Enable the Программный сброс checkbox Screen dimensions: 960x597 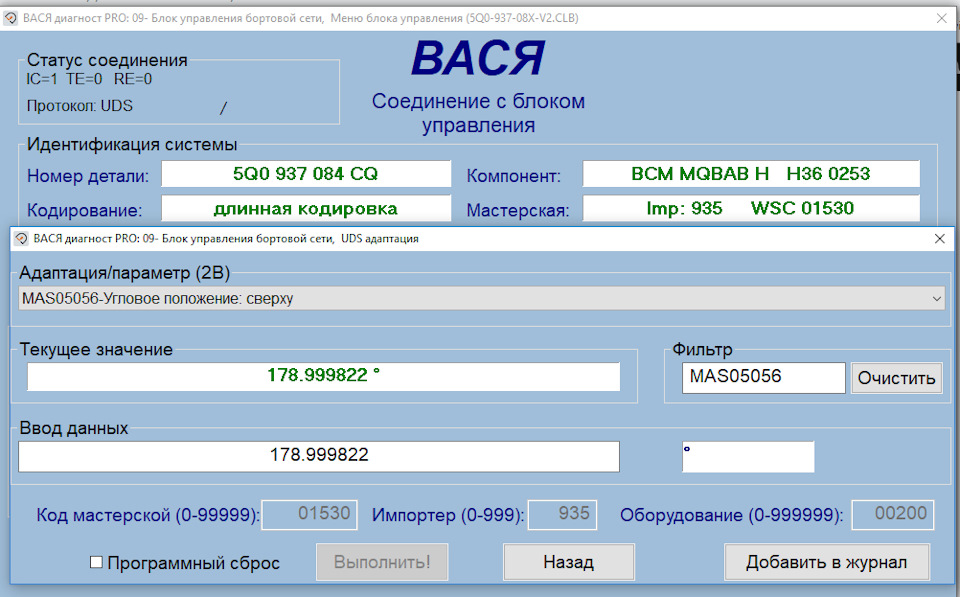(96, 562)
